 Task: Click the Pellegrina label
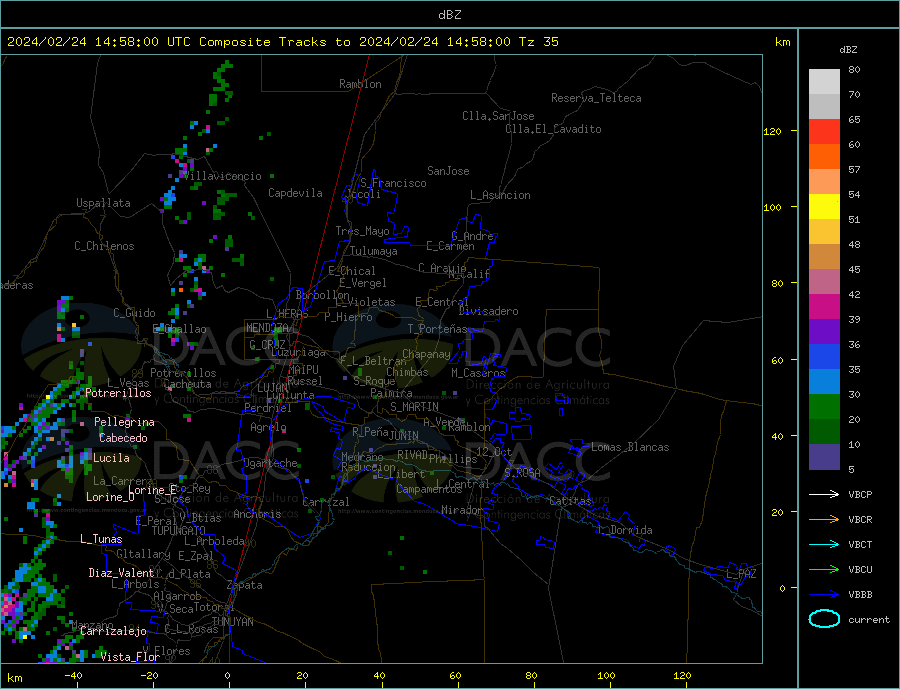coord(125,423)
